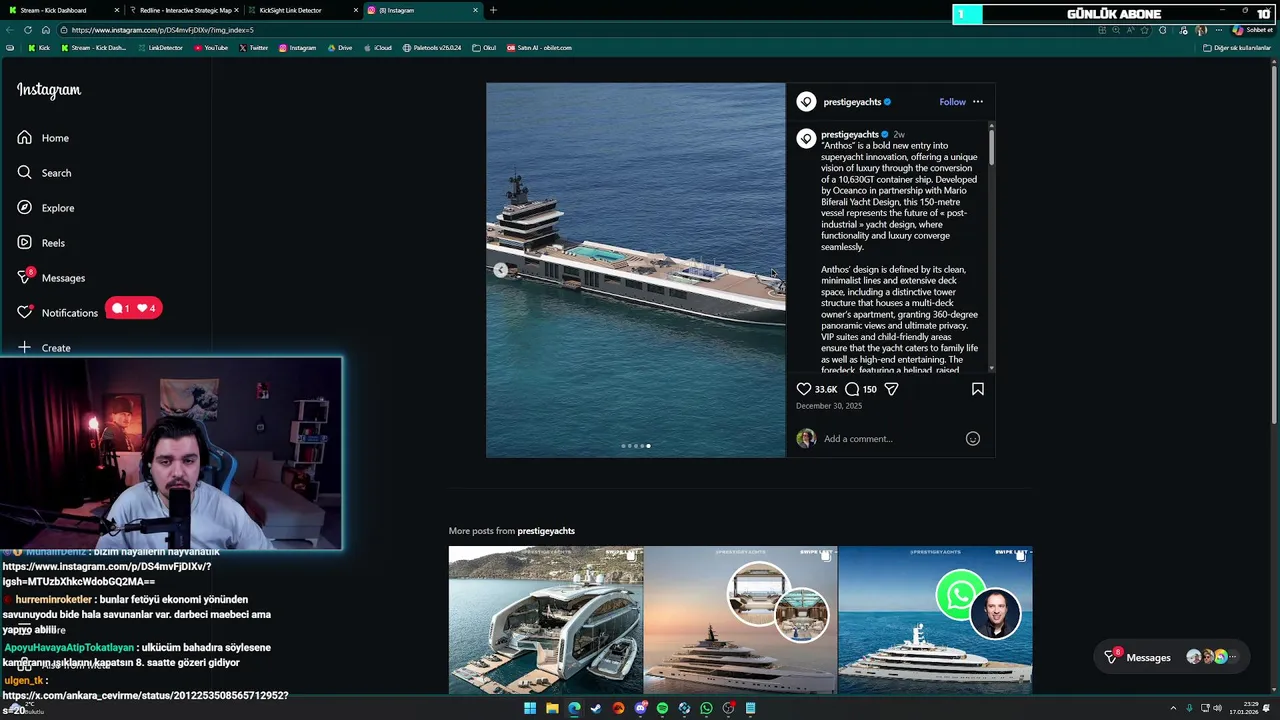Viewport: 1280px width, 720px height.
Task: Open the WhatsApp yacht post thumbnail
Action: click(935, 620)
